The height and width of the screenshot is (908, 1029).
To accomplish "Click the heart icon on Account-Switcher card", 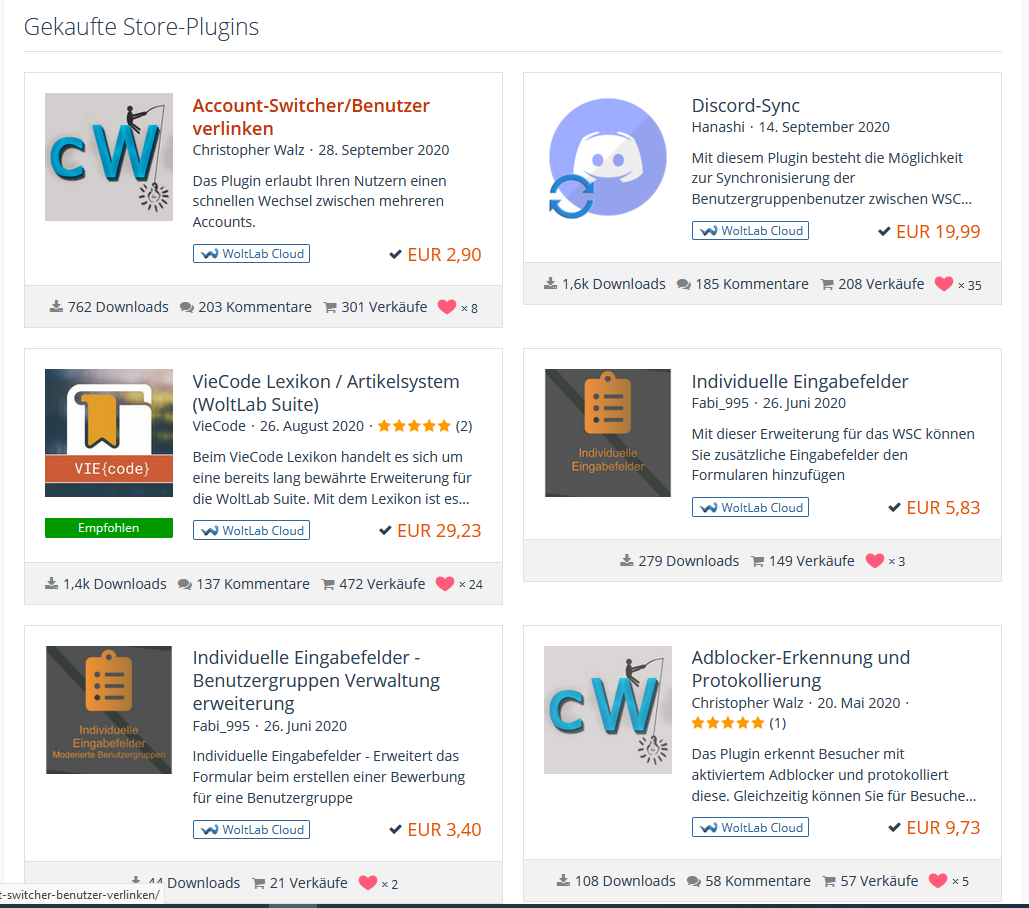I will point(447,307).
